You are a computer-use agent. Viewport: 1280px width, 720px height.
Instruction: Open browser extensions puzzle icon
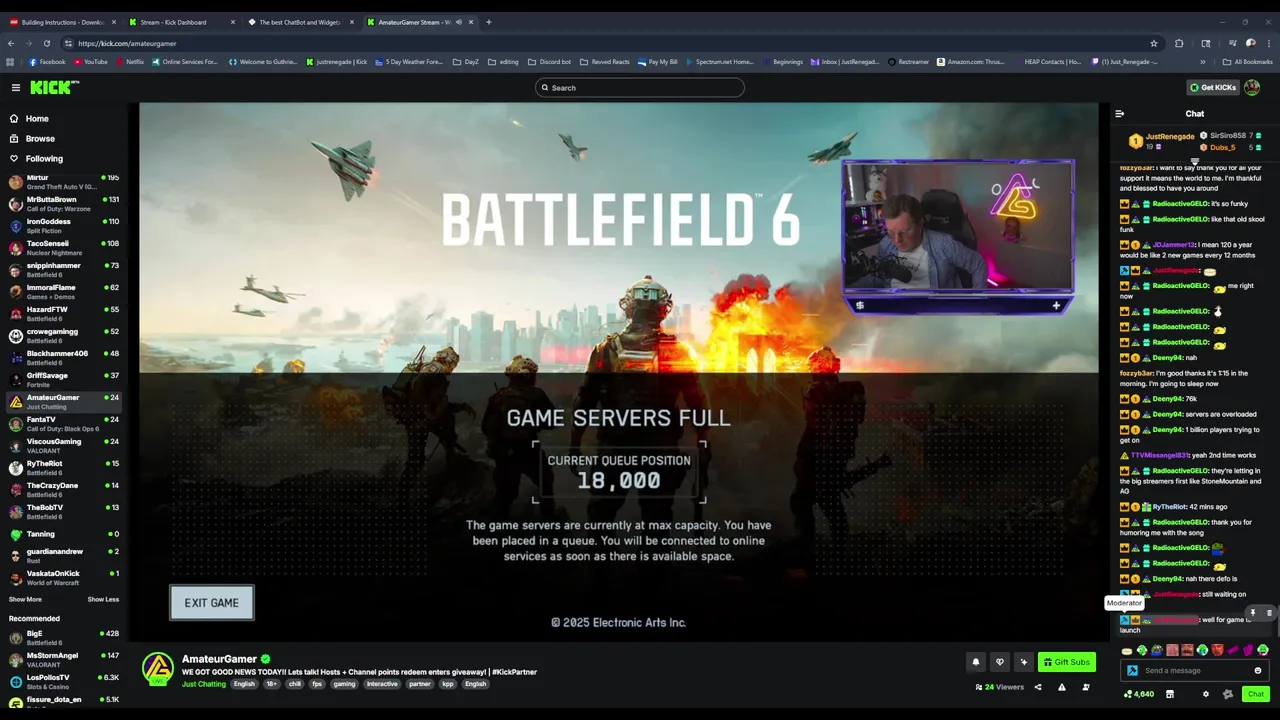pyautogui.click(x=1179, y=43)
